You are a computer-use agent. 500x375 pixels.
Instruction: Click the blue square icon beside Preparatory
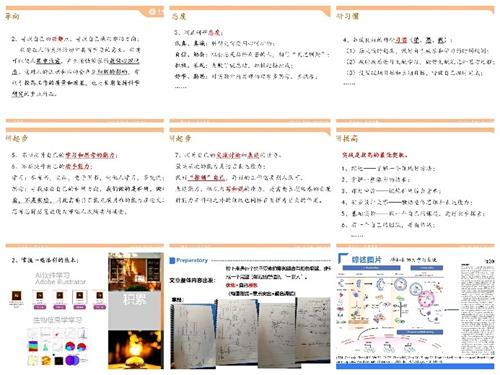pos(172,260)
